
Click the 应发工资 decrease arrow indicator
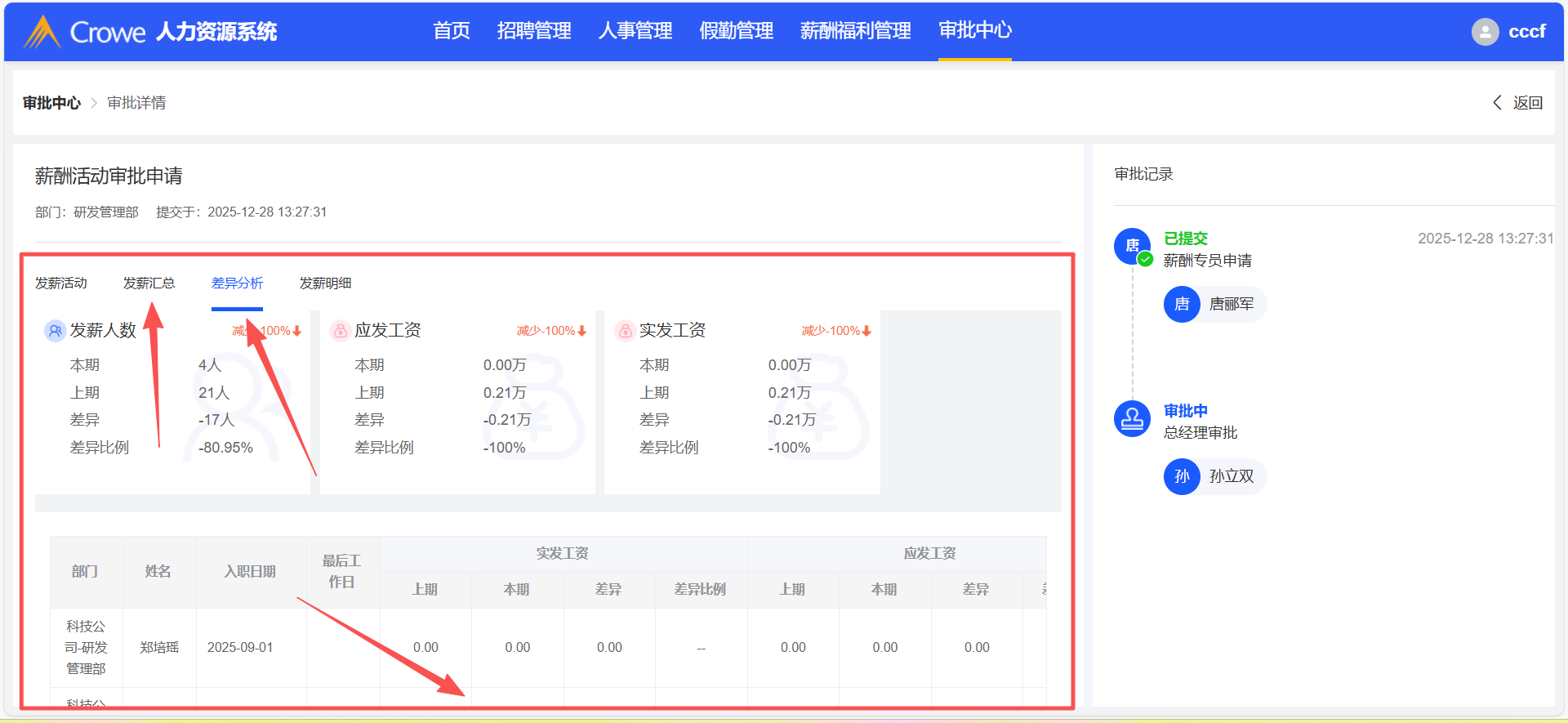click(582, 331)
